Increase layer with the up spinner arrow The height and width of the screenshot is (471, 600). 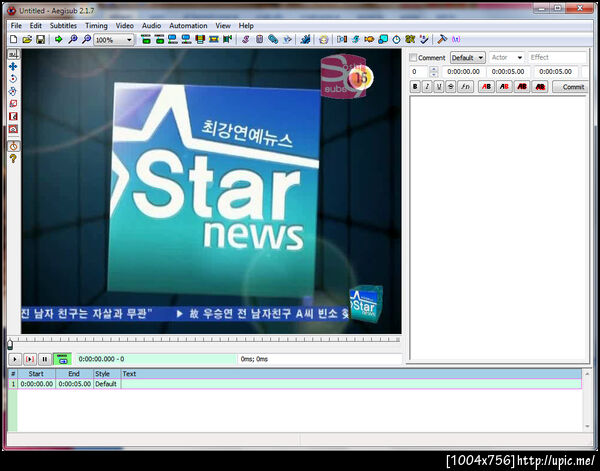(434, 69)
